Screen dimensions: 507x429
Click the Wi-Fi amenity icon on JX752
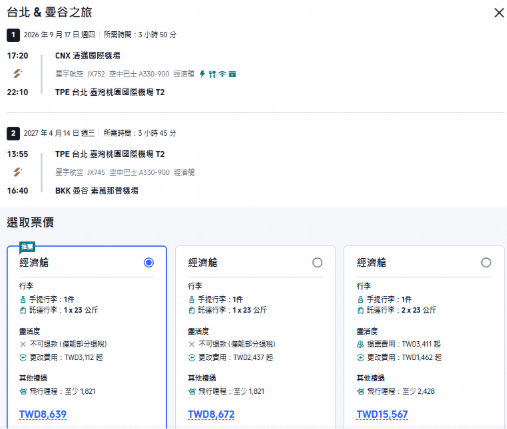tap(222, 74)
